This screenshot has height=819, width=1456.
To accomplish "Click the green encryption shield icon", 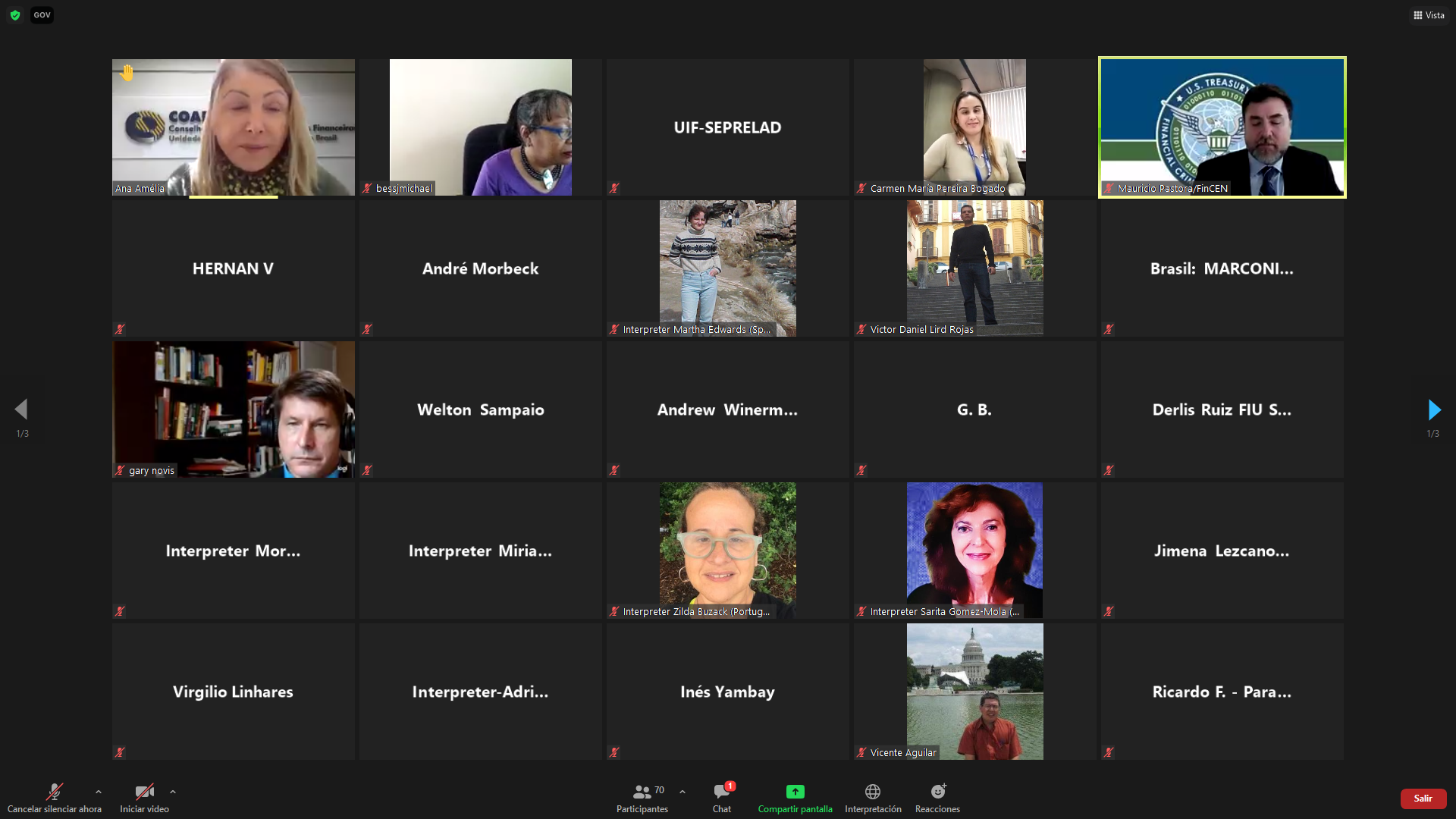I will [x=15, y=15].
